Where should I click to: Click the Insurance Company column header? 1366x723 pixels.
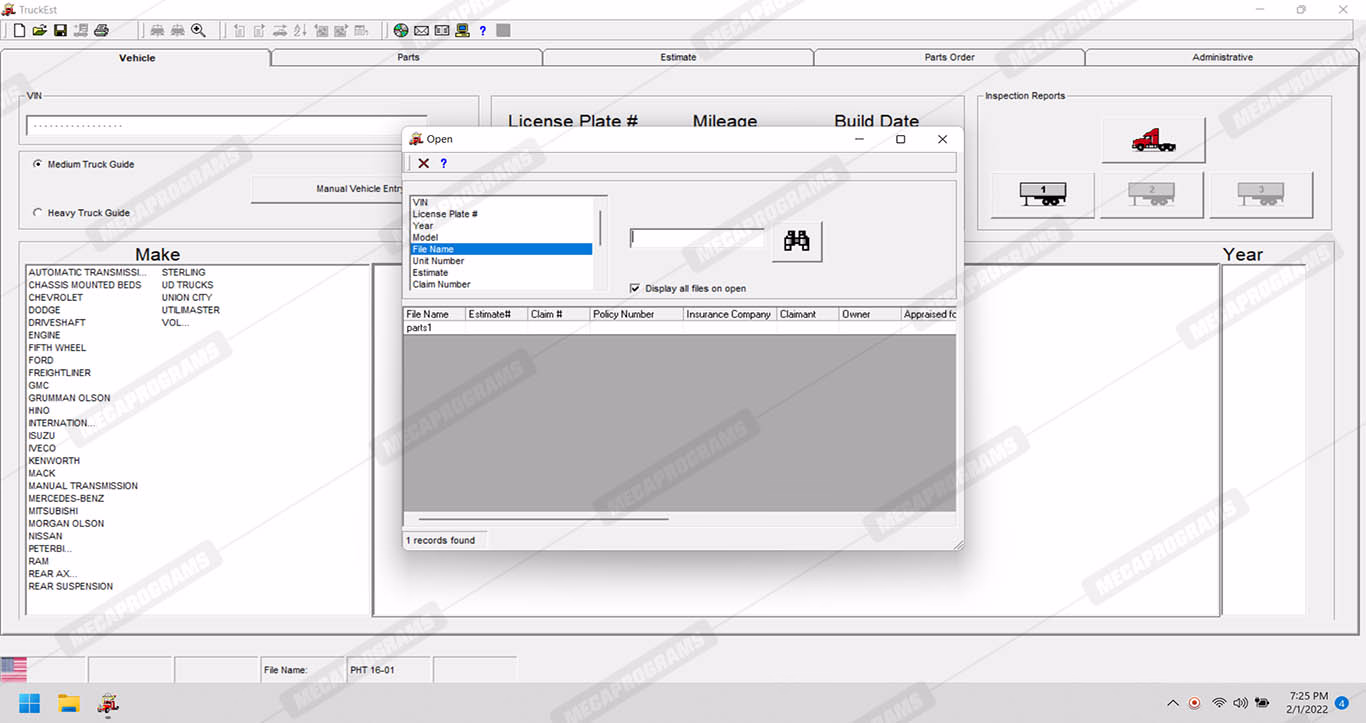point(730,314)
